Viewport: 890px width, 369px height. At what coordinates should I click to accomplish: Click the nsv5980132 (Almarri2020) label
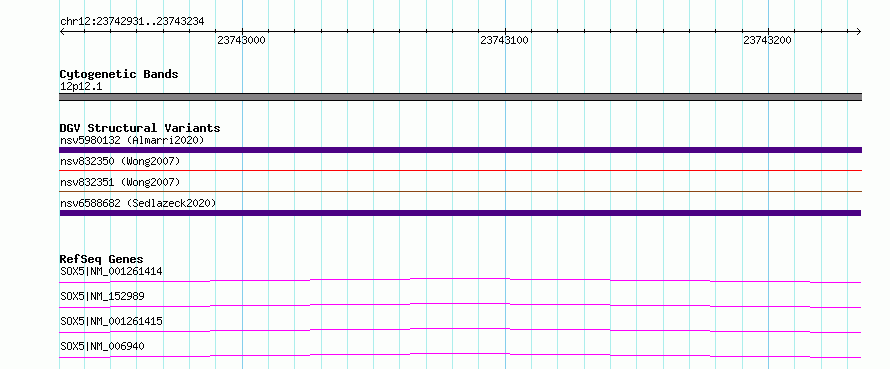pos(132,140)
